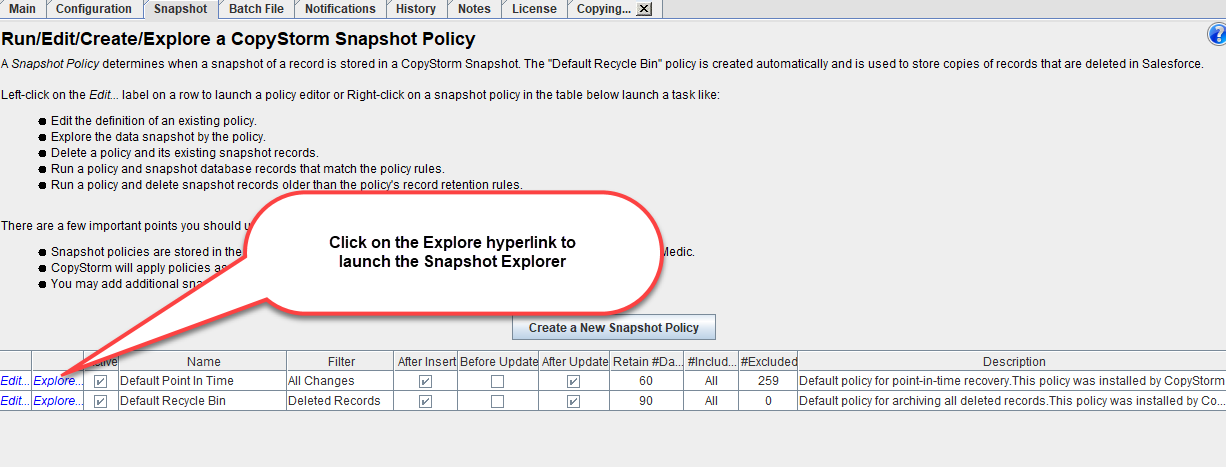This screenshot has width=1226, height=467.
Task: Click Create a New Snapshot Policy button
Action: (x=613, y=327)
